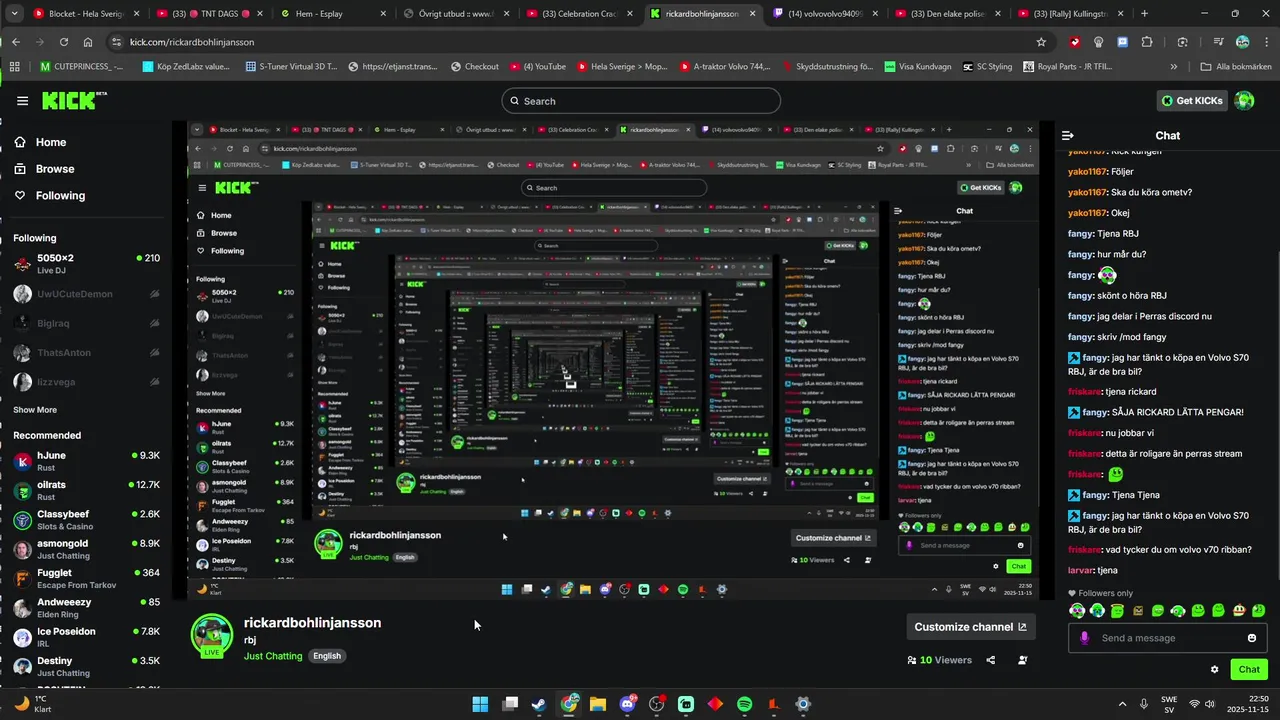1280x720 pixels.
Task: Open the Chrome extensions puzzle icon
Action: (1147, 42)
